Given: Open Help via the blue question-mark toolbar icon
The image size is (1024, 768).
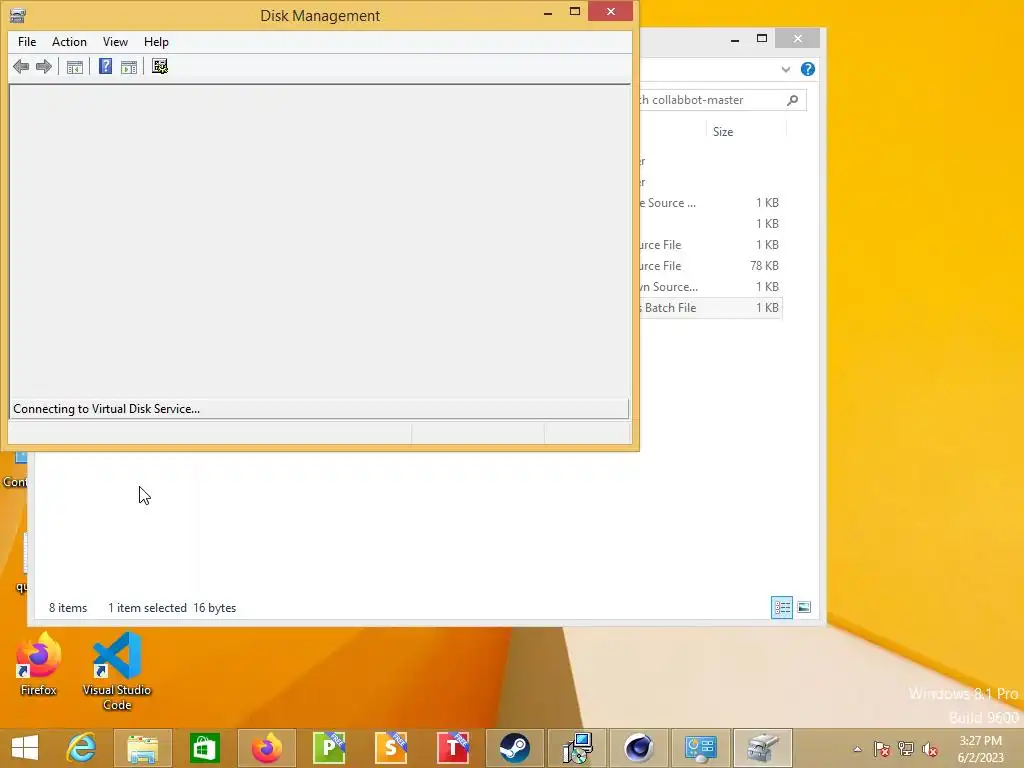Looking at the screenshot, I should pyautogui.click(x=105, y=67).
